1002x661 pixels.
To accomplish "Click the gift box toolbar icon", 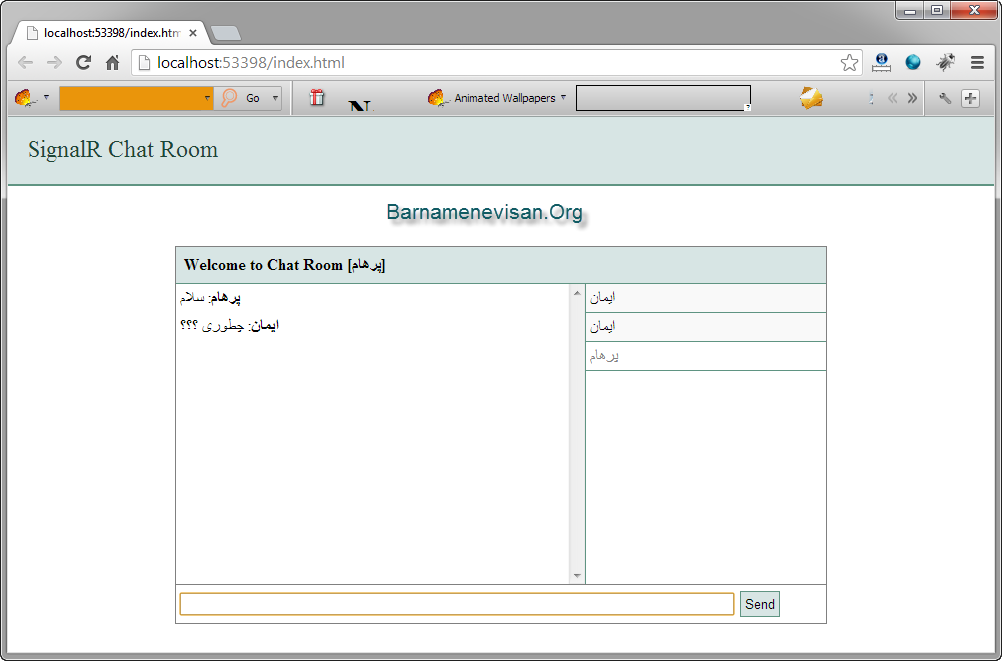I will click(316, 97).
